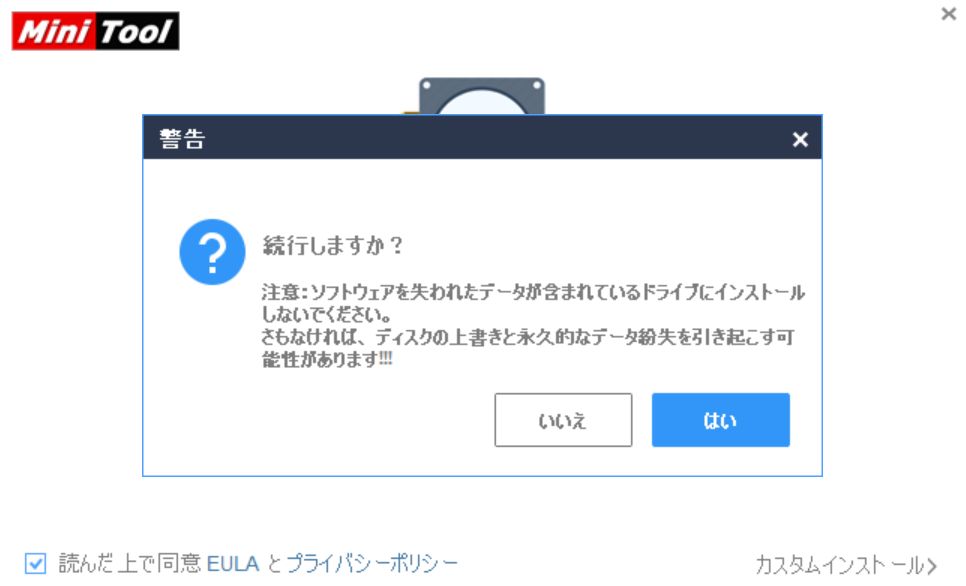Open the EULA link

pos(233,564)
